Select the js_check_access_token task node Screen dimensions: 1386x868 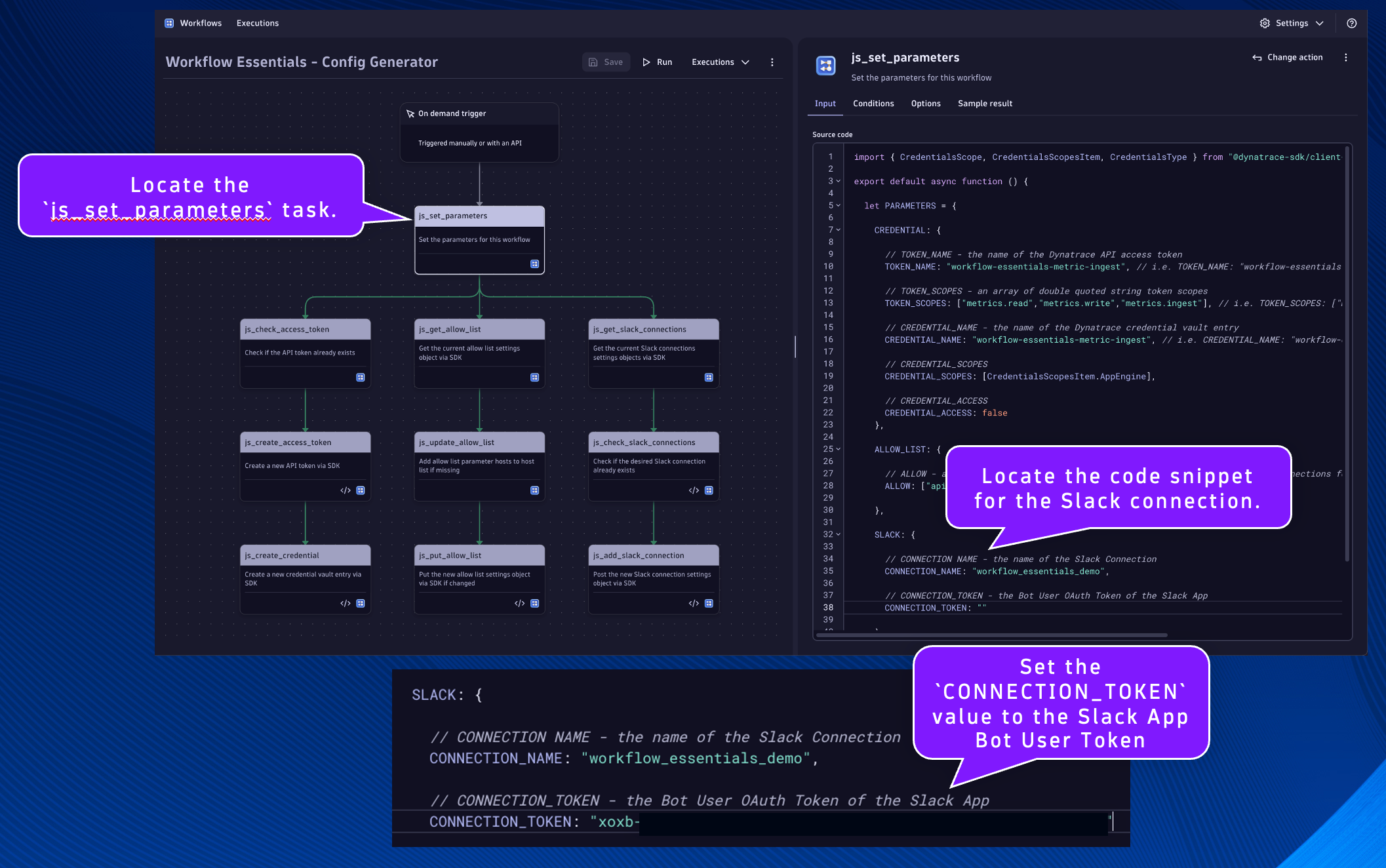tap(306, 353)
